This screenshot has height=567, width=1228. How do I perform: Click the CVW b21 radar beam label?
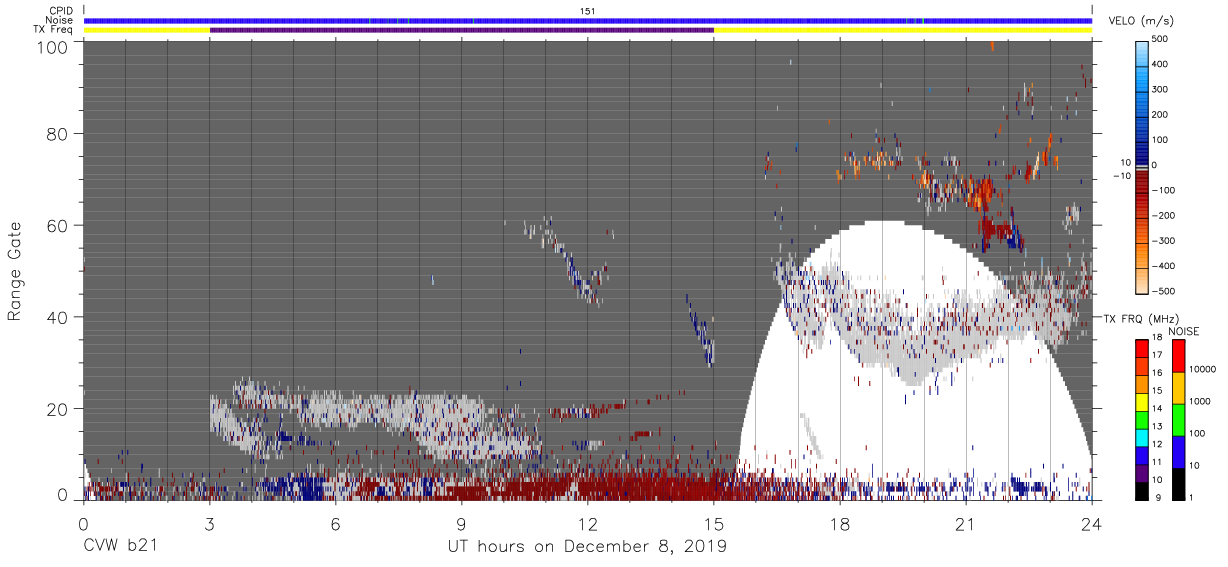120,547
